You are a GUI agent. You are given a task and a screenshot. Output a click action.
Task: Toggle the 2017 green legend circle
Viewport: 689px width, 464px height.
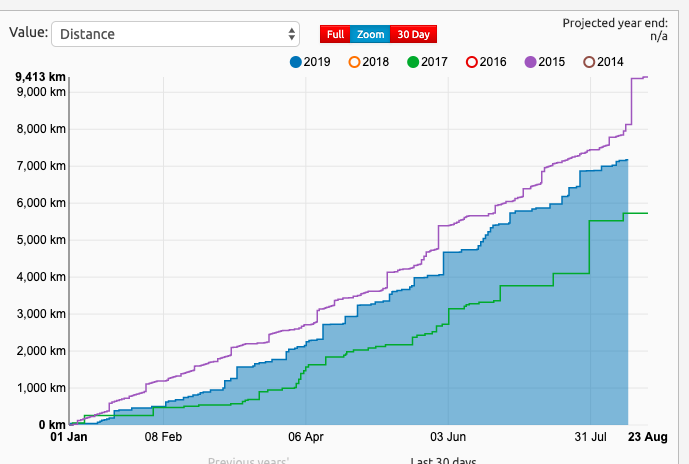pyautogui.click(x=413, y=62)
